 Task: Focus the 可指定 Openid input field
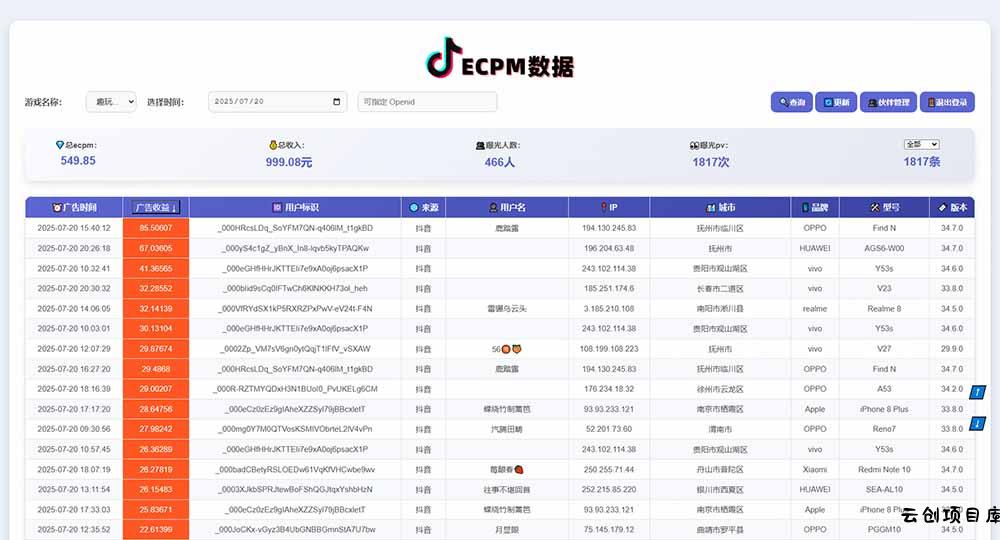[427, 102]
